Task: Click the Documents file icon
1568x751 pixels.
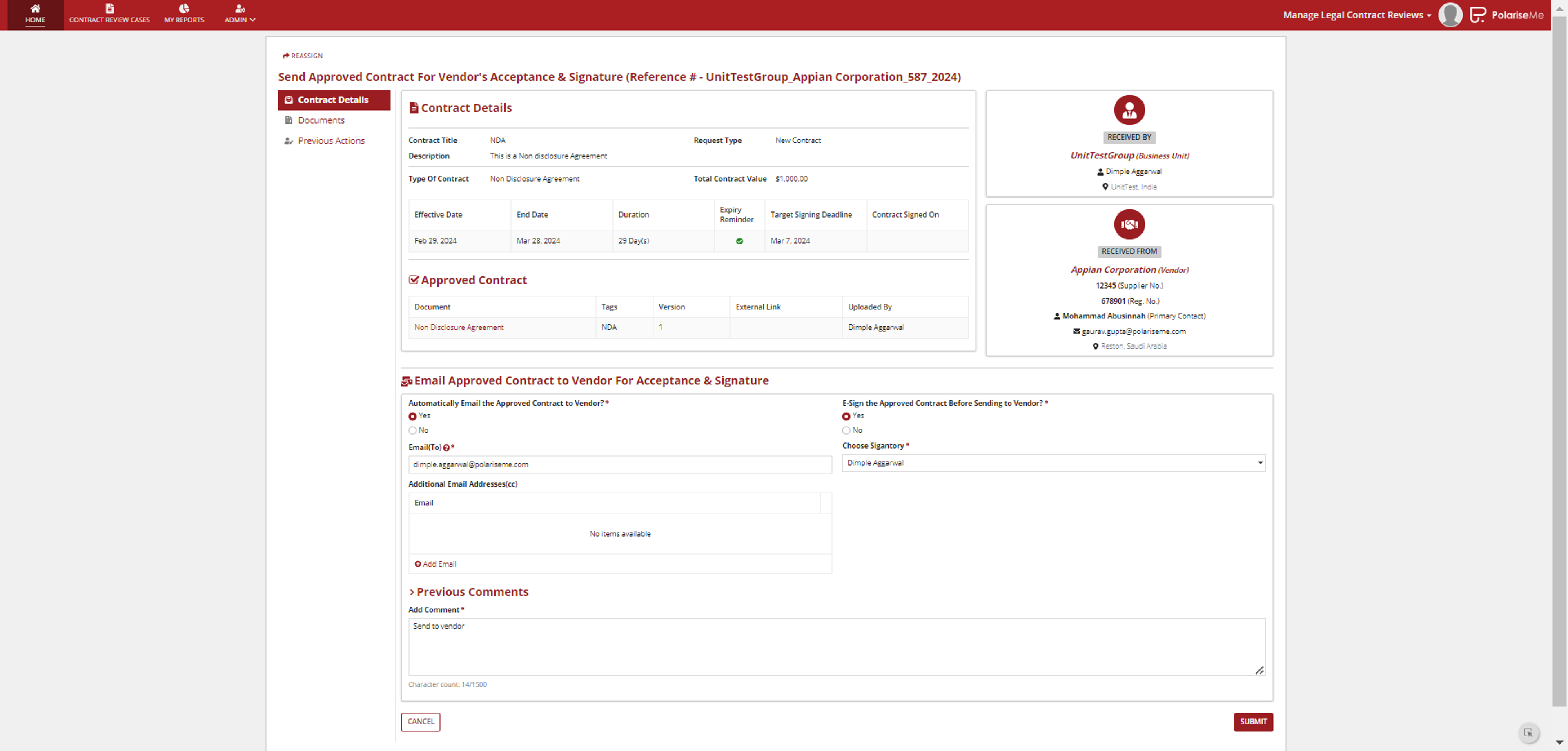Action: pyautogui.click(x=289, y=120)
